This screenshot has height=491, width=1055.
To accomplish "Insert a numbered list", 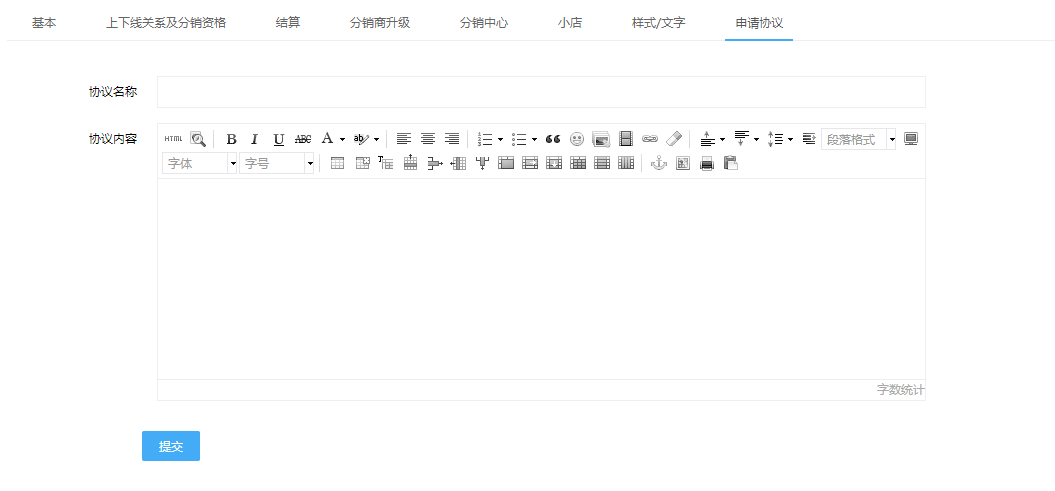I will pyautogui.click(x=485, y=139).
